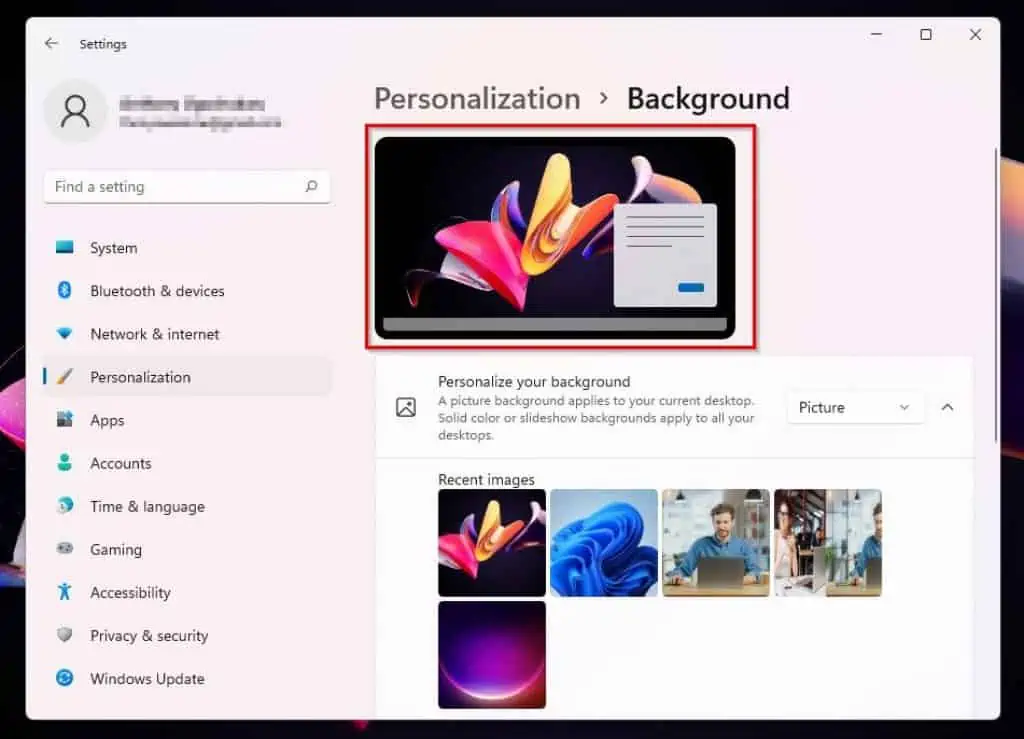The width and height of the screenshot is (1024, 739).
Task: Select the blue bloom wallpaper thumbnail
Action: 604,542
